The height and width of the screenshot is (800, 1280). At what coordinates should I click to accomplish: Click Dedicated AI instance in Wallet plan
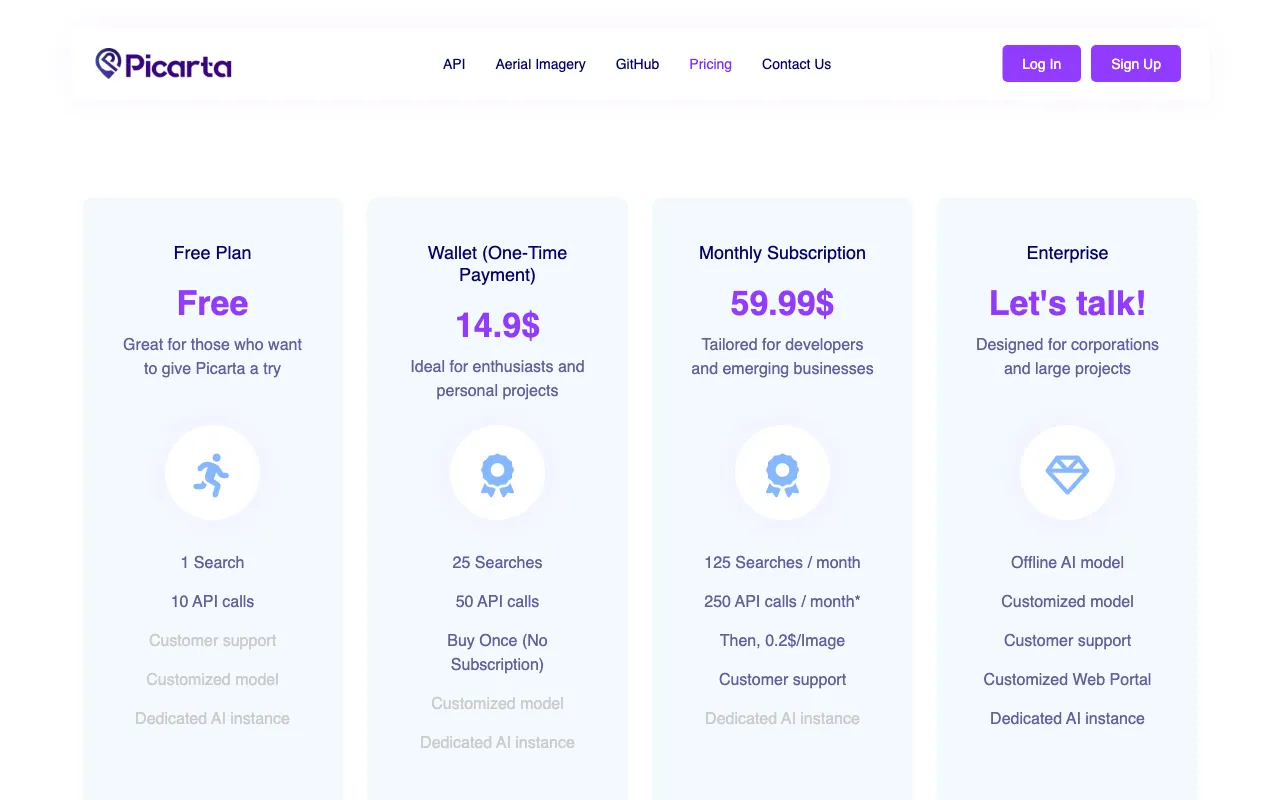click(x=497, y=742)
